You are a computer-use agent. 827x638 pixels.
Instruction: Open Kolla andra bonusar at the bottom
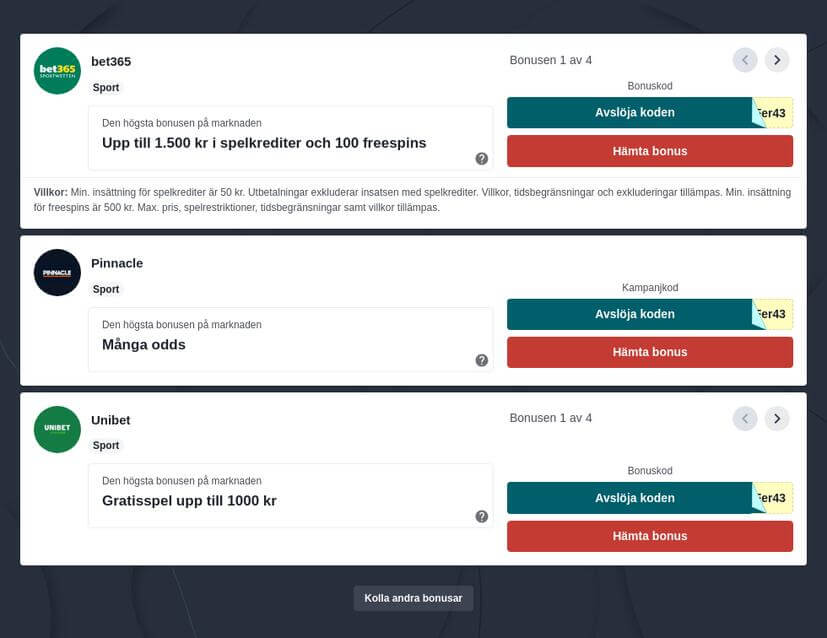tap(413, 598)
